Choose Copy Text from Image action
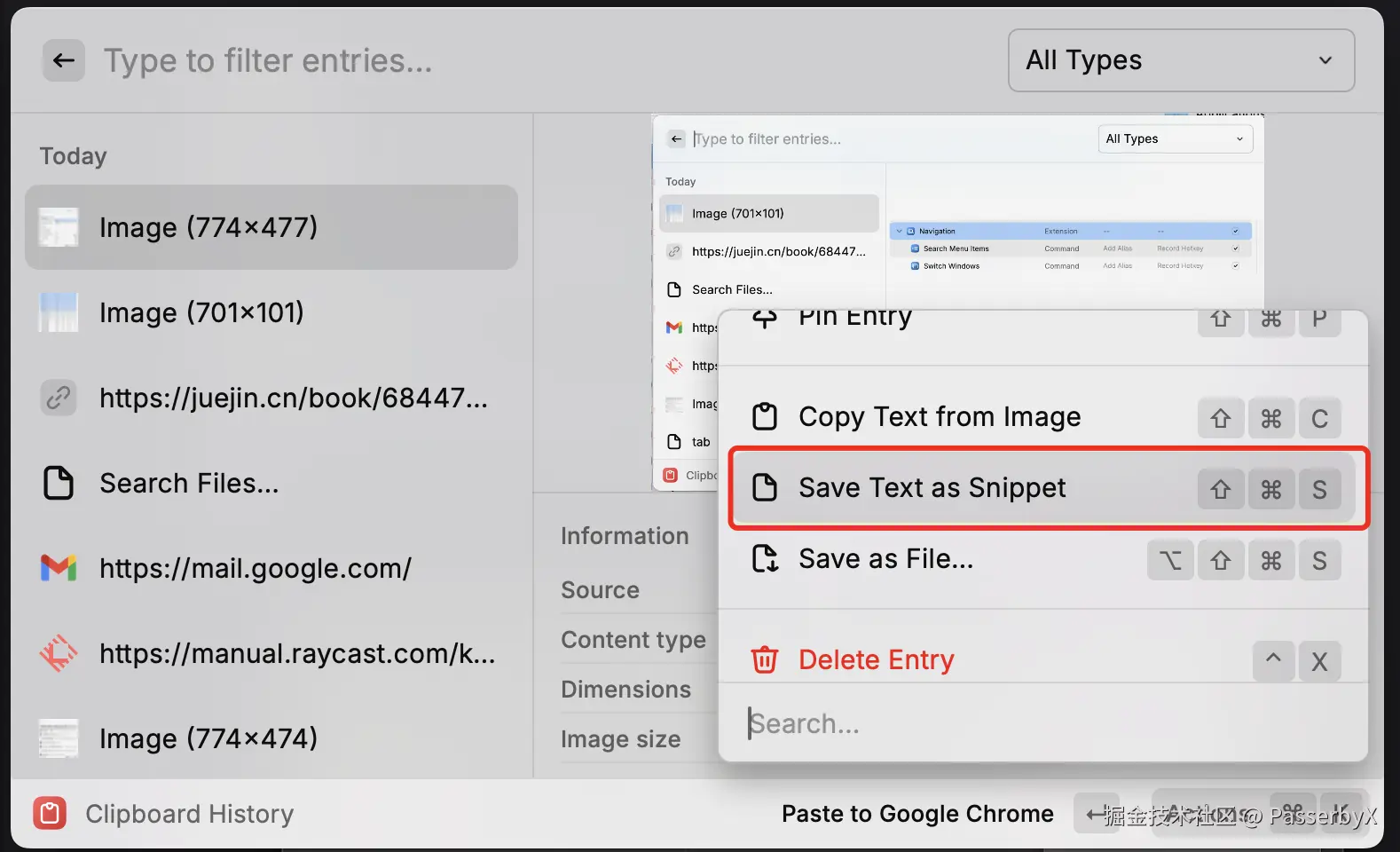Screen dimensions: 1400x852 pyautogui.click(x=1043, y=417)
